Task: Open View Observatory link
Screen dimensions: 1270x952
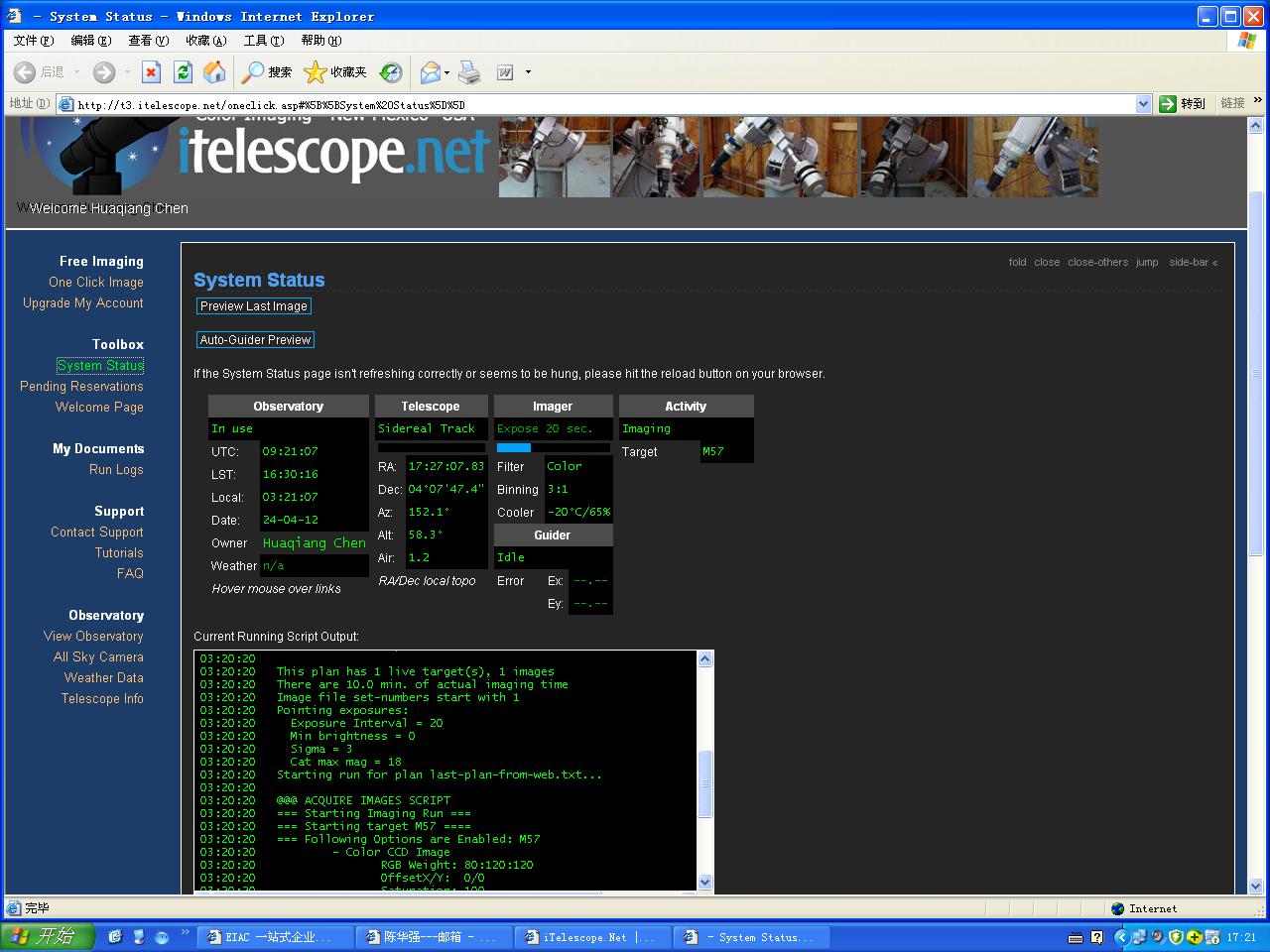Action: (x=93, y=637)
